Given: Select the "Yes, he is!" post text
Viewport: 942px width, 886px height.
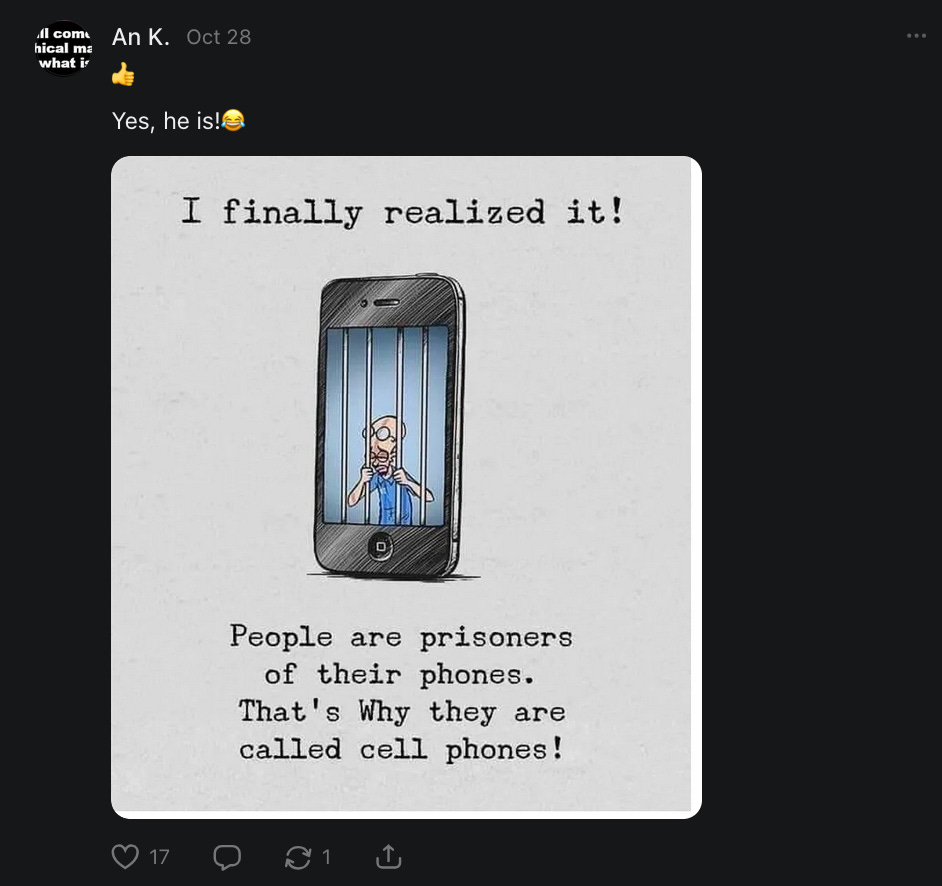Looking at the screenshot, I should point(166,121).
